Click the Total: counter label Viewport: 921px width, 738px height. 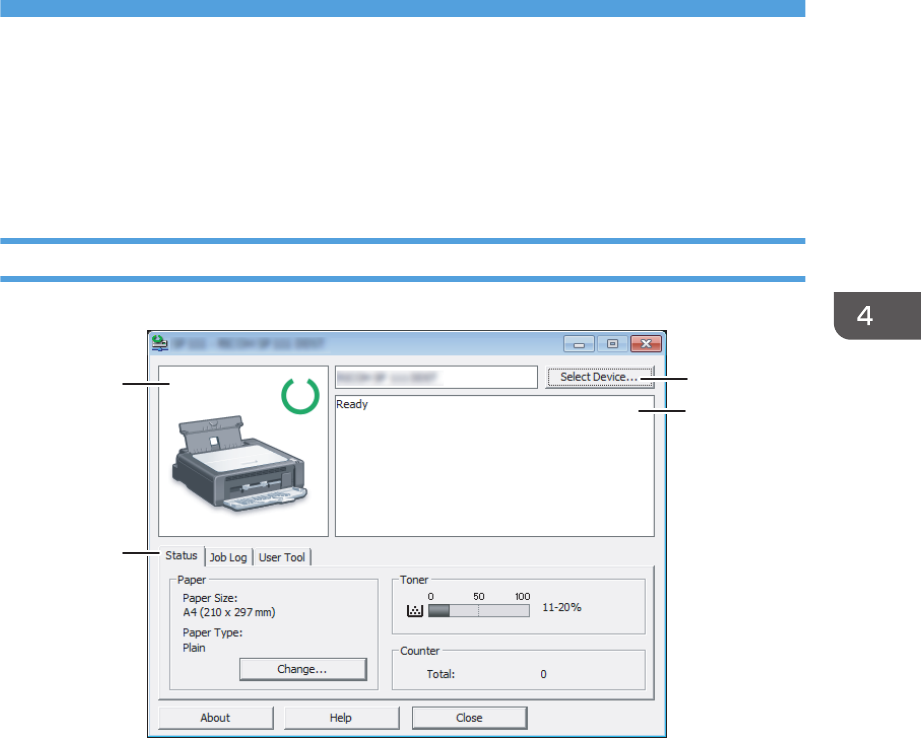[x=441, y=674]
